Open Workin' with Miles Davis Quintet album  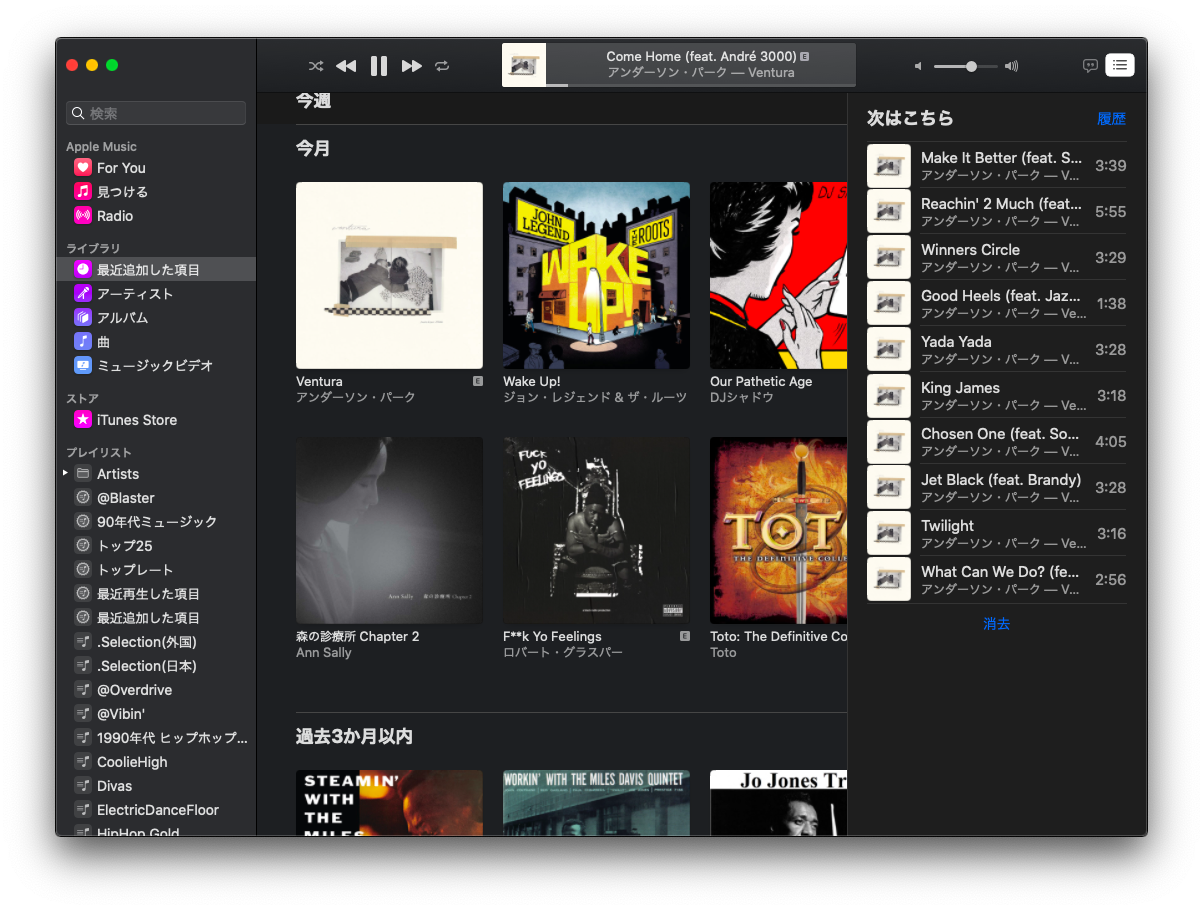596,803
